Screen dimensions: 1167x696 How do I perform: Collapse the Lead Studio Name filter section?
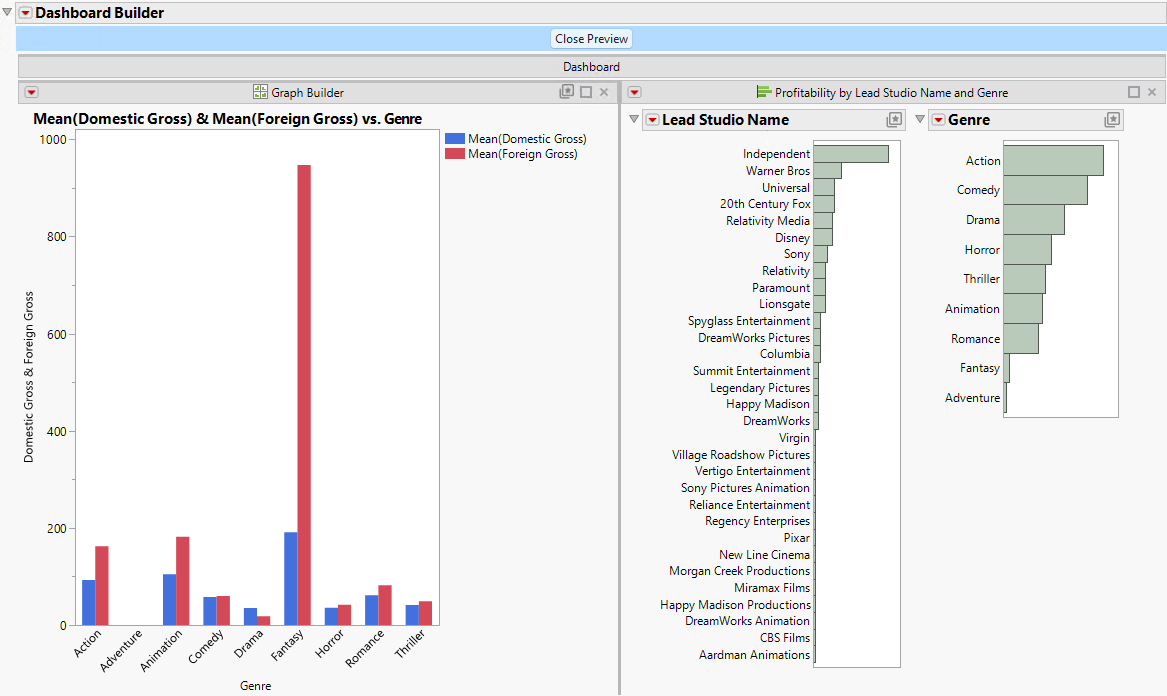(633, 119)
